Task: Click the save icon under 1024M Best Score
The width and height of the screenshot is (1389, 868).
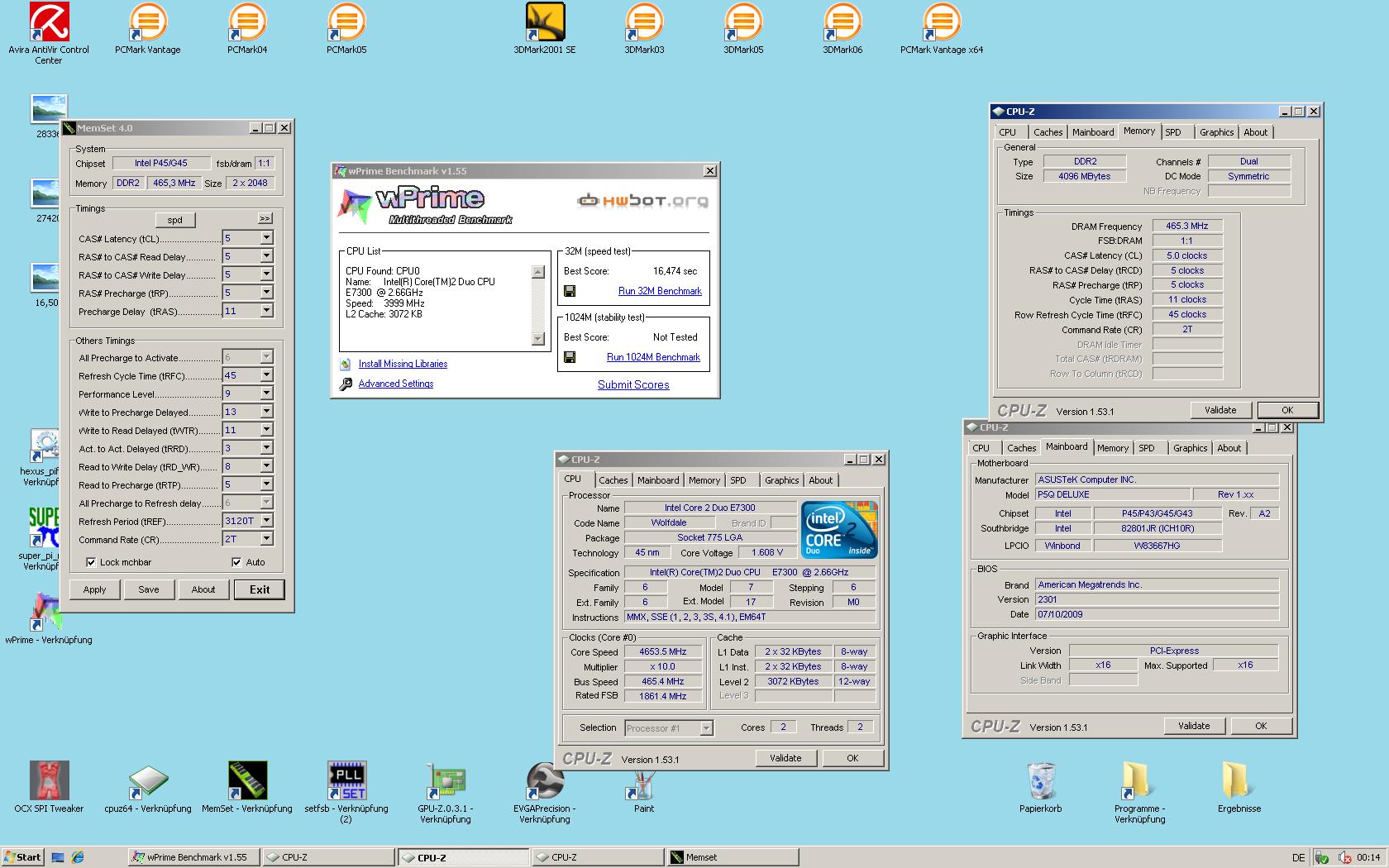Action: point(570,357)
